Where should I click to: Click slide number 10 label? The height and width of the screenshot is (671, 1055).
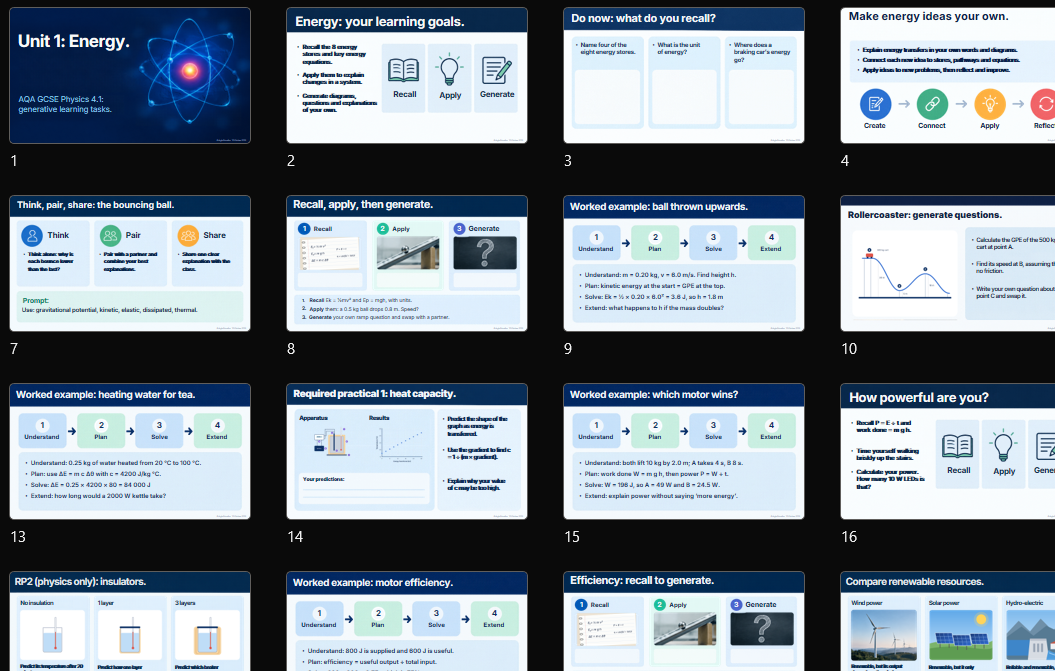pyautogui.click(x=849, y=349)
